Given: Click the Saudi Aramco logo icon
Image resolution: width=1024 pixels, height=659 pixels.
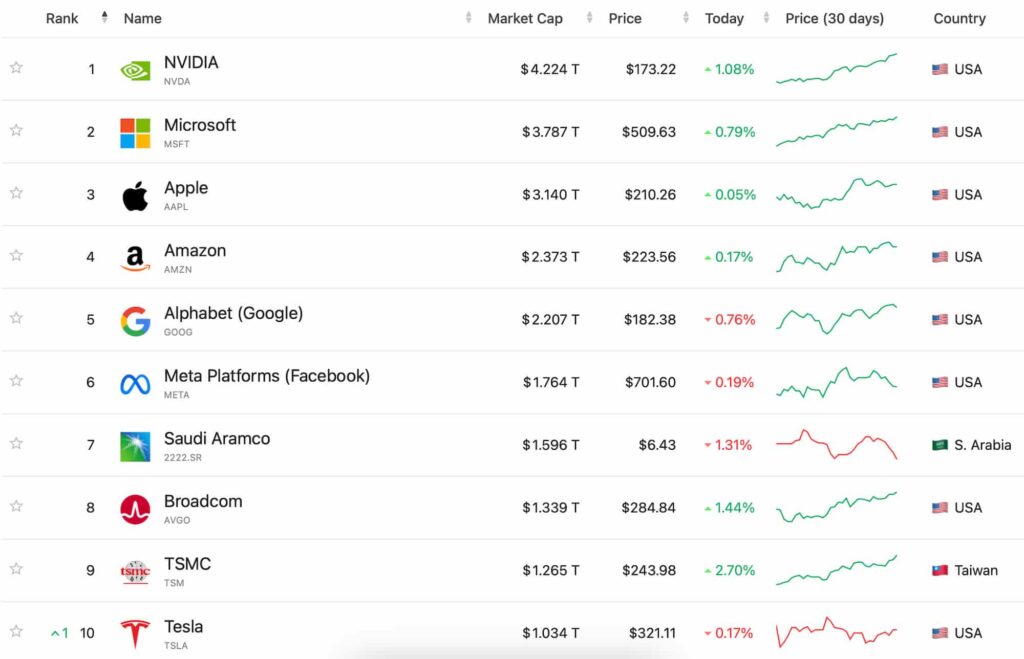Looking at the screenshot, I should [x=135, y=446].
